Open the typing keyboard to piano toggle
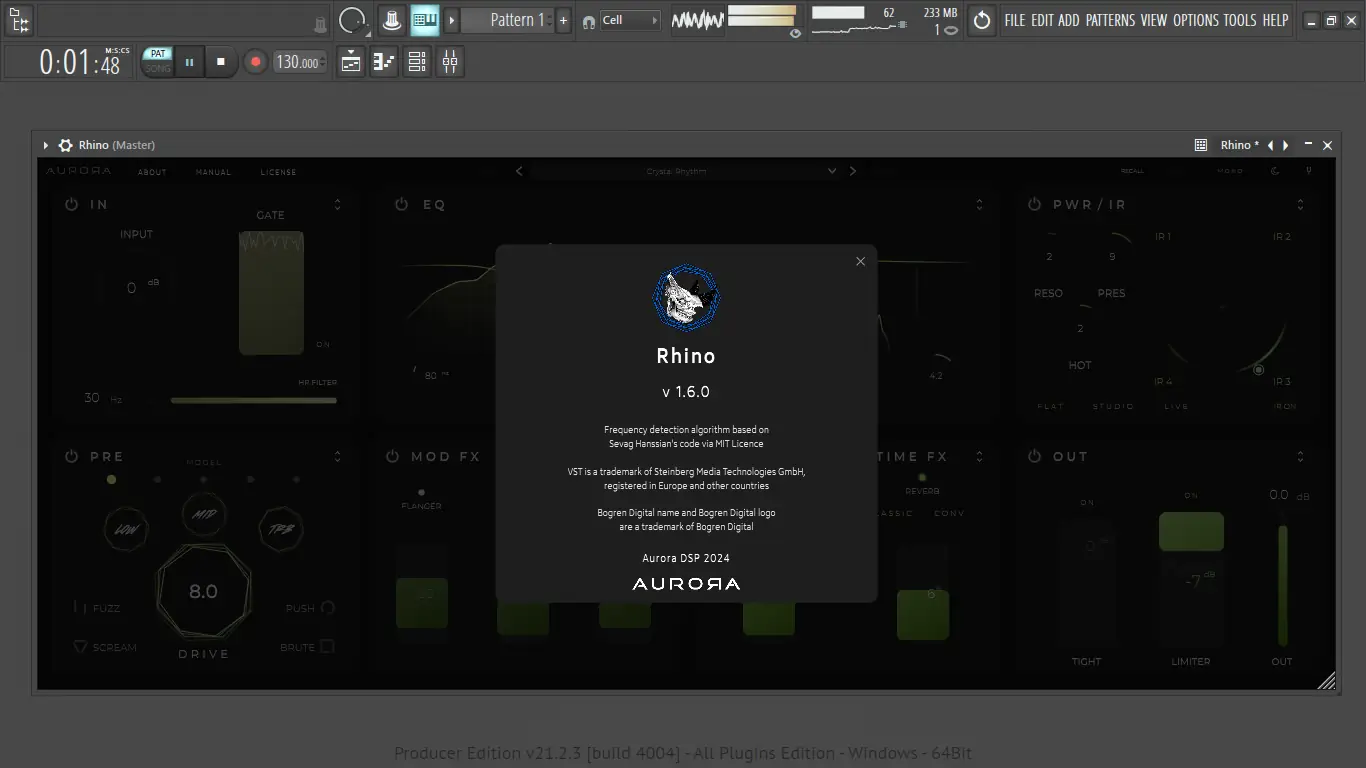This screenshot has width=1366, height=768. [x=425, y=20]
